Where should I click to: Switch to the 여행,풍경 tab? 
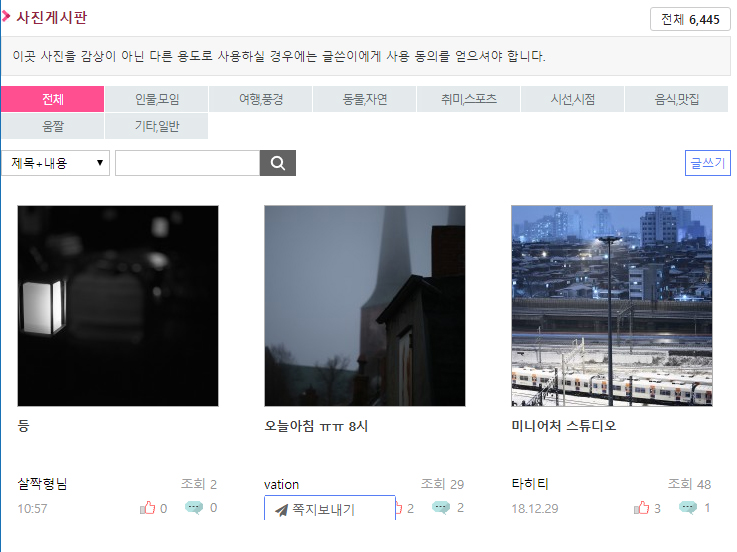pyautogui.click(x=260, y=99)
